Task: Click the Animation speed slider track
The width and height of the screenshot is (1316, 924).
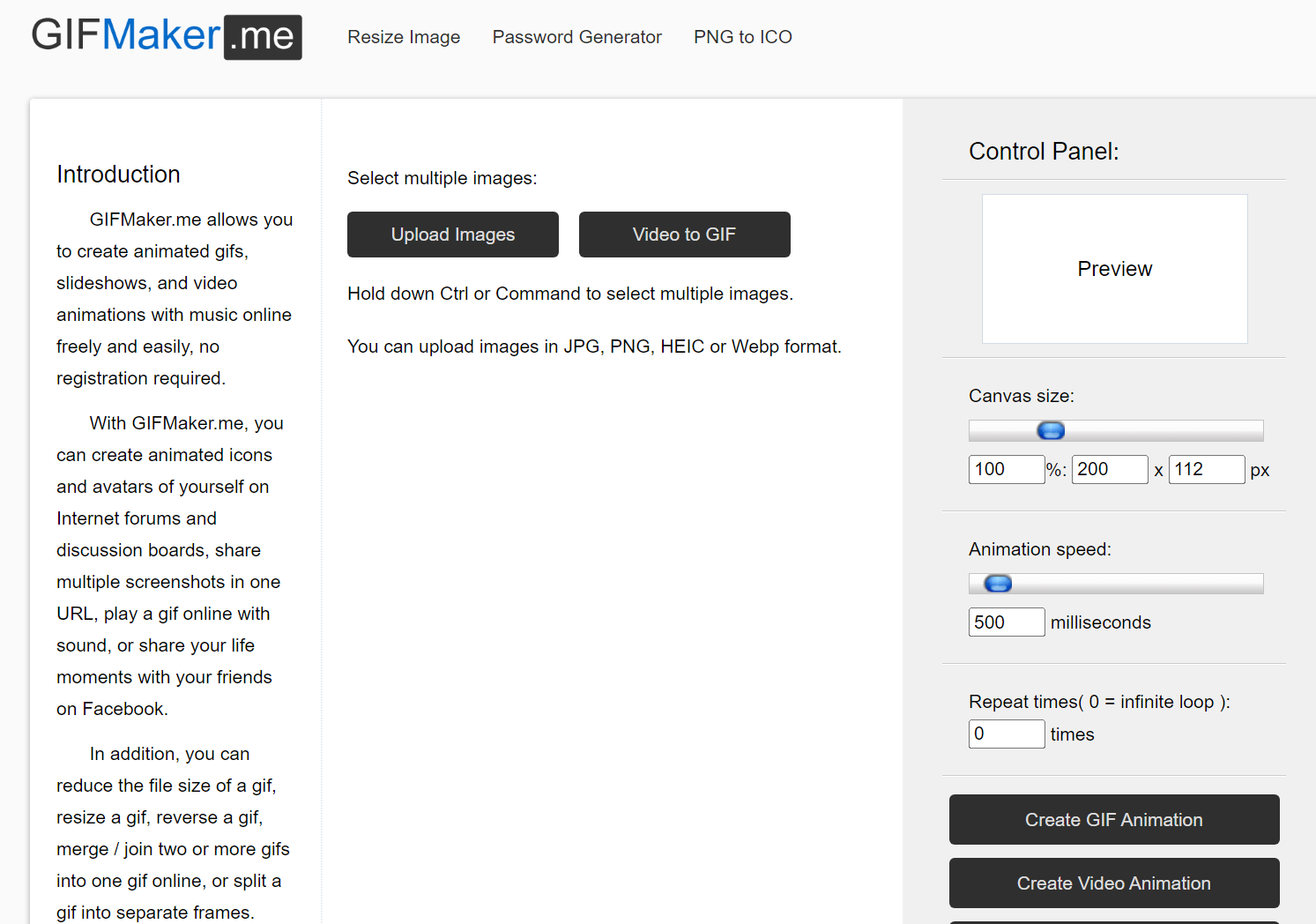Action: coord(1116,584)
